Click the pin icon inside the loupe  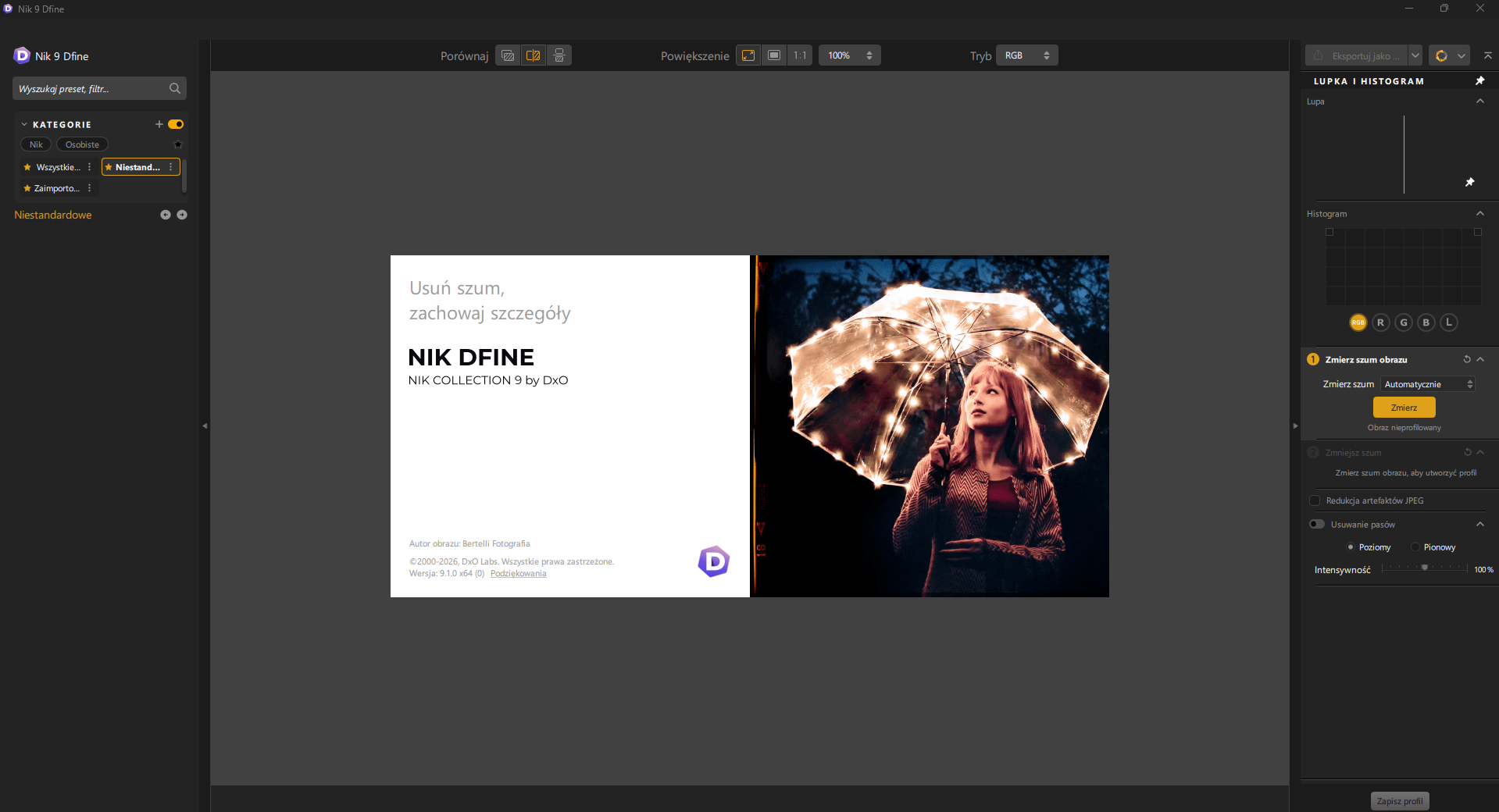pyautogui.click(x=1469, y=182)
